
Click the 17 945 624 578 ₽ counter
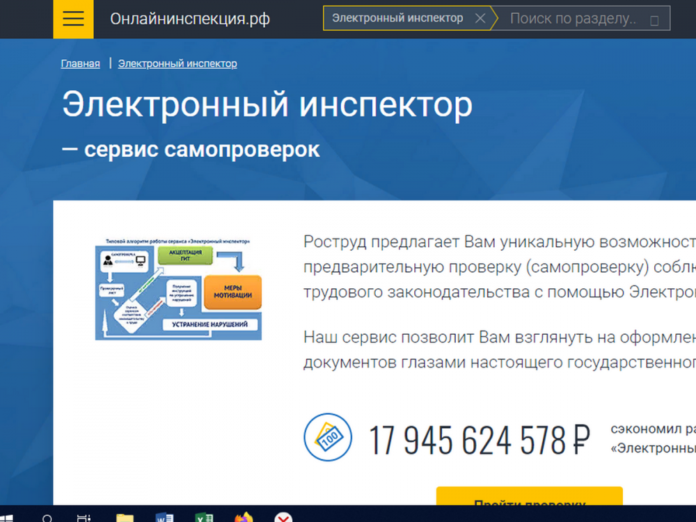pos(479,439)
